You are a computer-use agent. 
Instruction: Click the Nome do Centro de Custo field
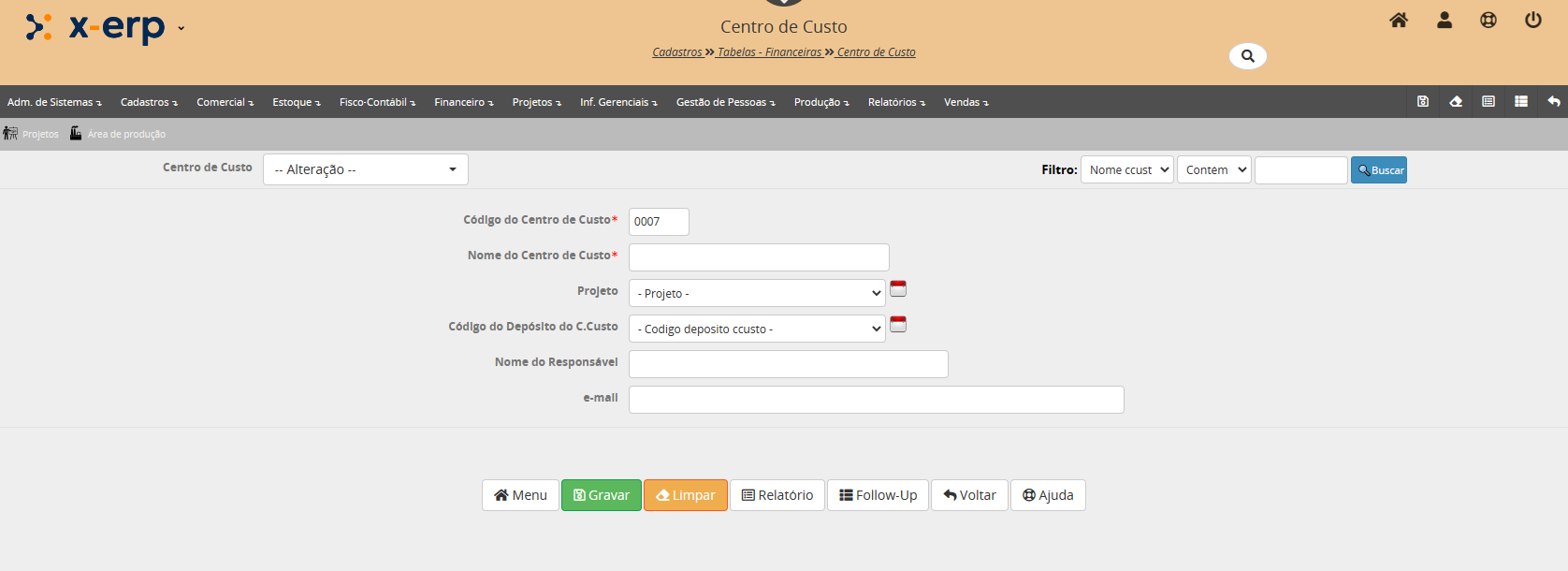click(758, 257)
